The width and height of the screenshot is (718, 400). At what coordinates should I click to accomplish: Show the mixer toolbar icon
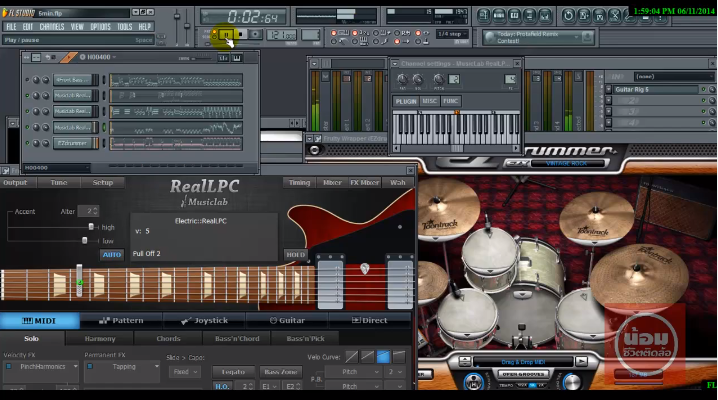(x=545, y=16)
